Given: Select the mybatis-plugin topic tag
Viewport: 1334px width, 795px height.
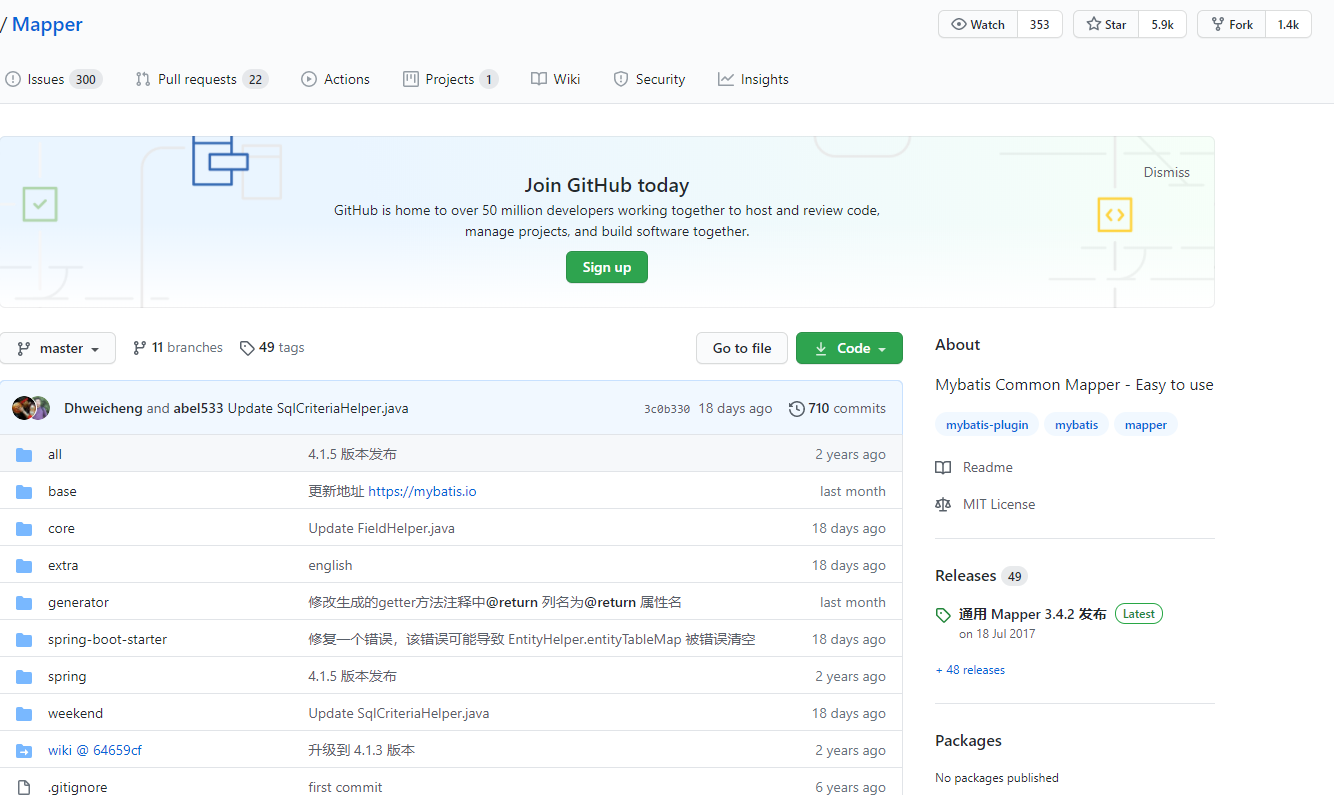Looking at the screenshot, I should pos(987,425).
